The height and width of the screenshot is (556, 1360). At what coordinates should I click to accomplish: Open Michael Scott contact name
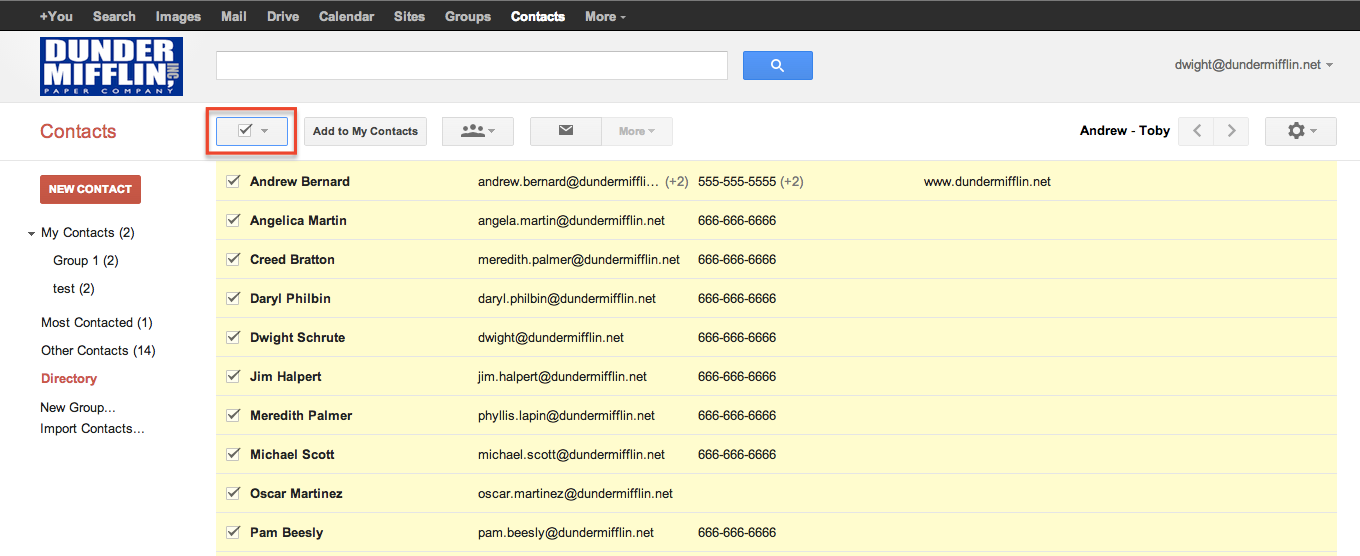292,455
